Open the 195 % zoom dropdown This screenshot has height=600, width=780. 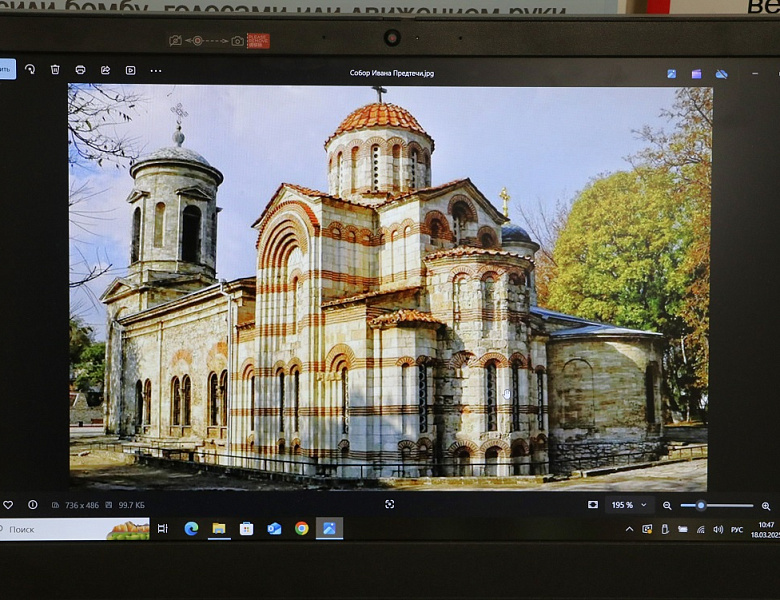pos(629,505)
